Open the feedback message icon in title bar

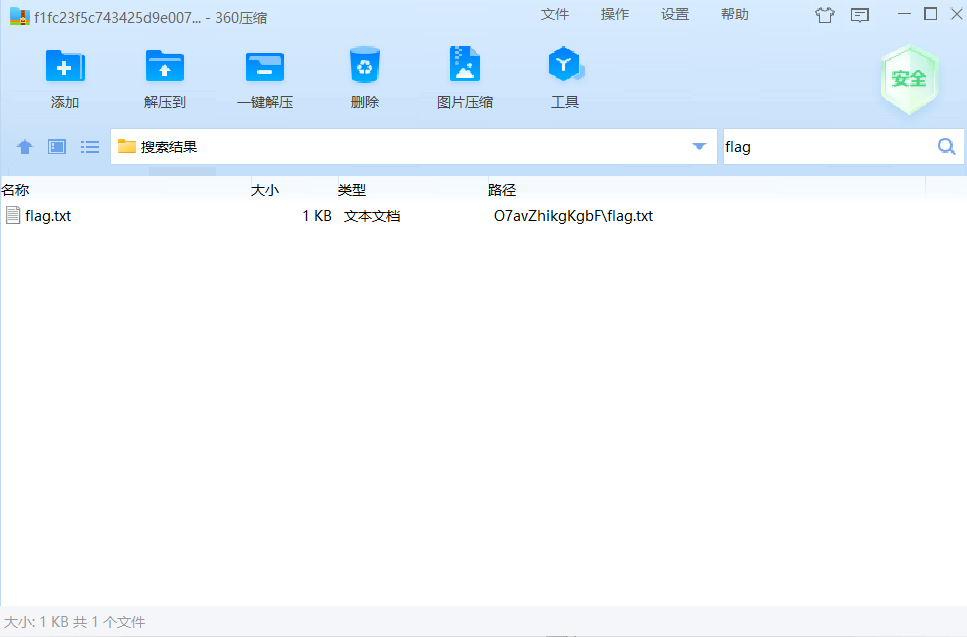860,15
